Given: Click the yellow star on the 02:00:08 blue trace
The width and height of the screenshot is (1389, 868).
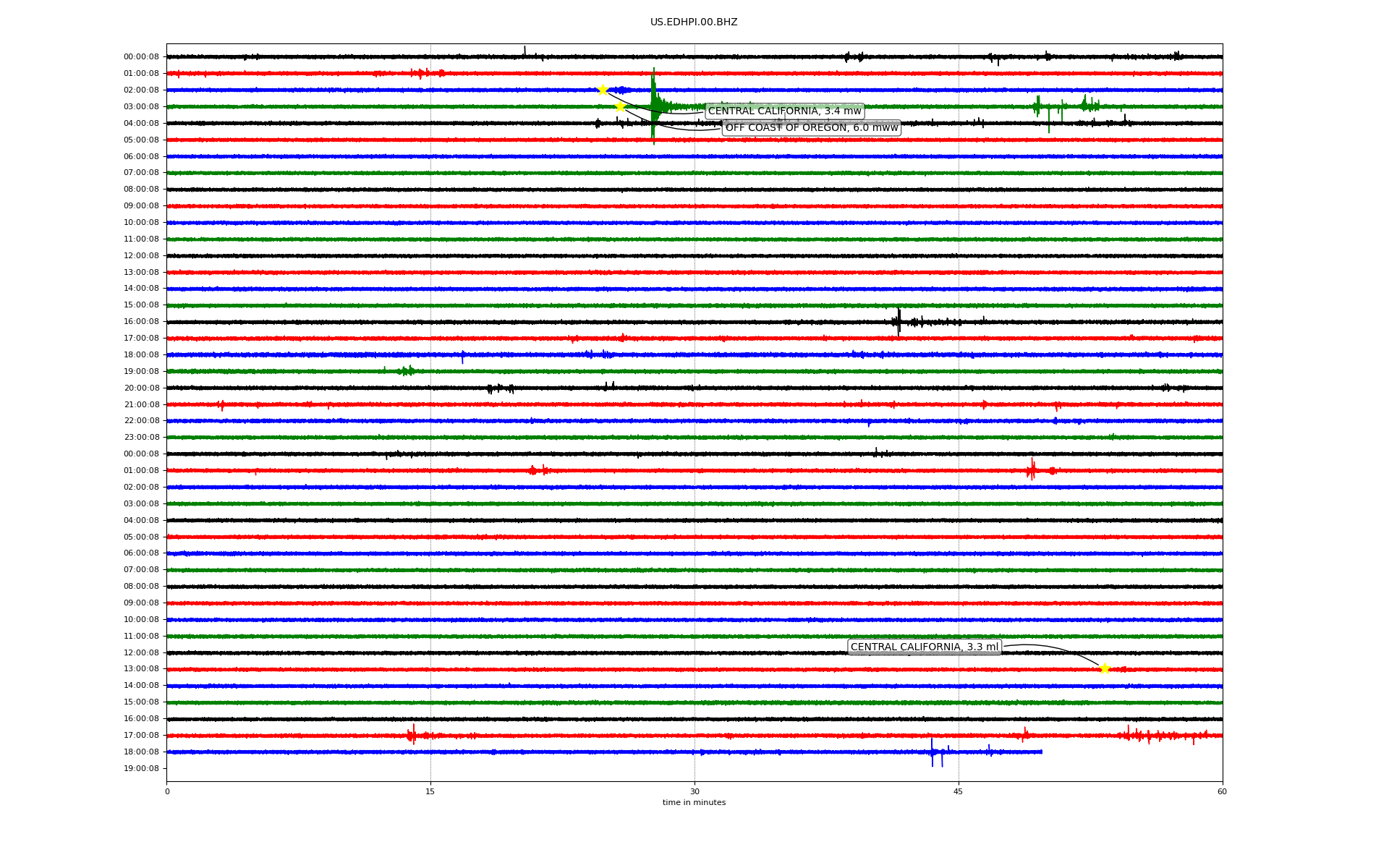Looking at the screenshot, I should point(603,90).
